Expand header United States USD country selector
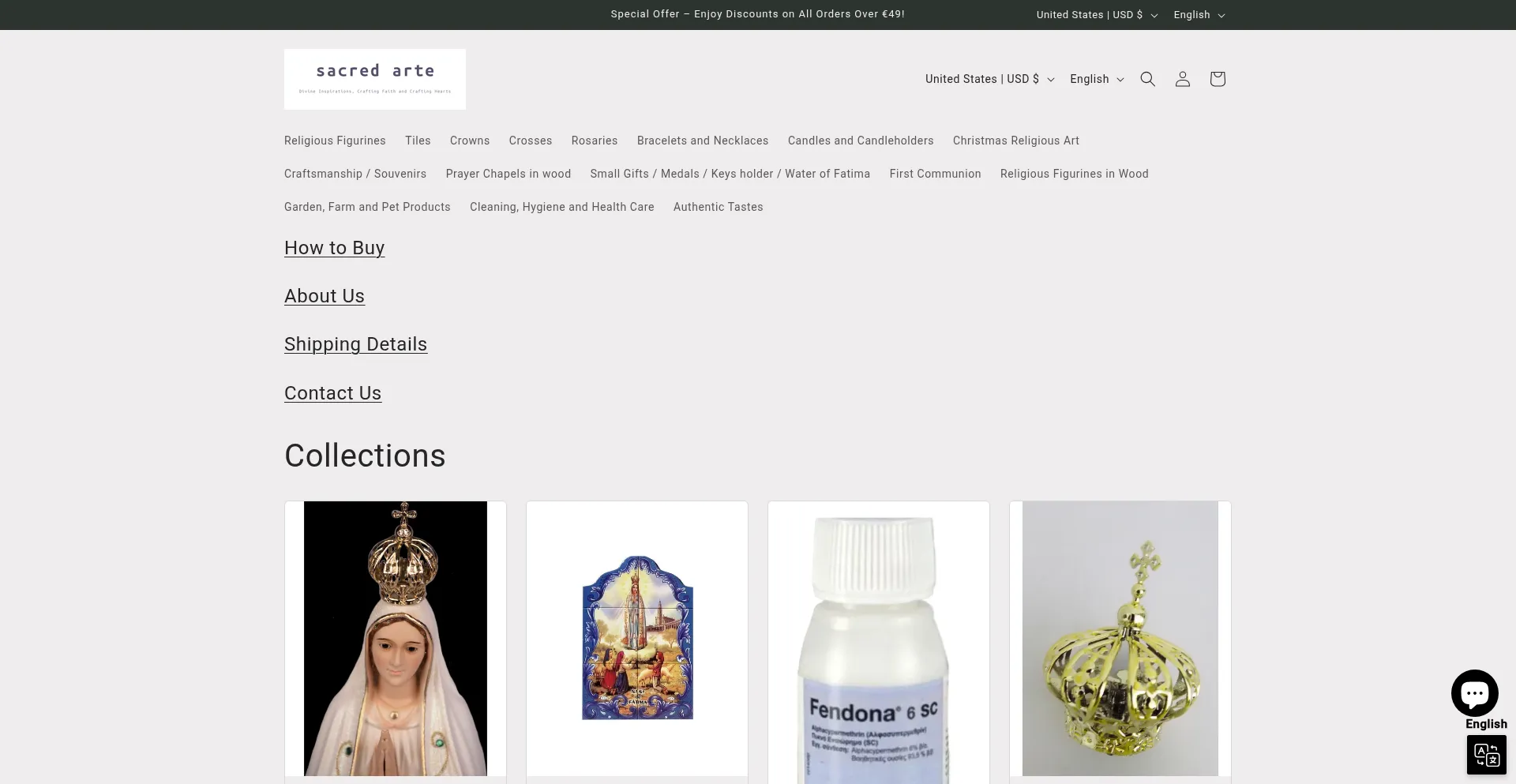Screen dimensions: 1516x784 pos(989,79)
